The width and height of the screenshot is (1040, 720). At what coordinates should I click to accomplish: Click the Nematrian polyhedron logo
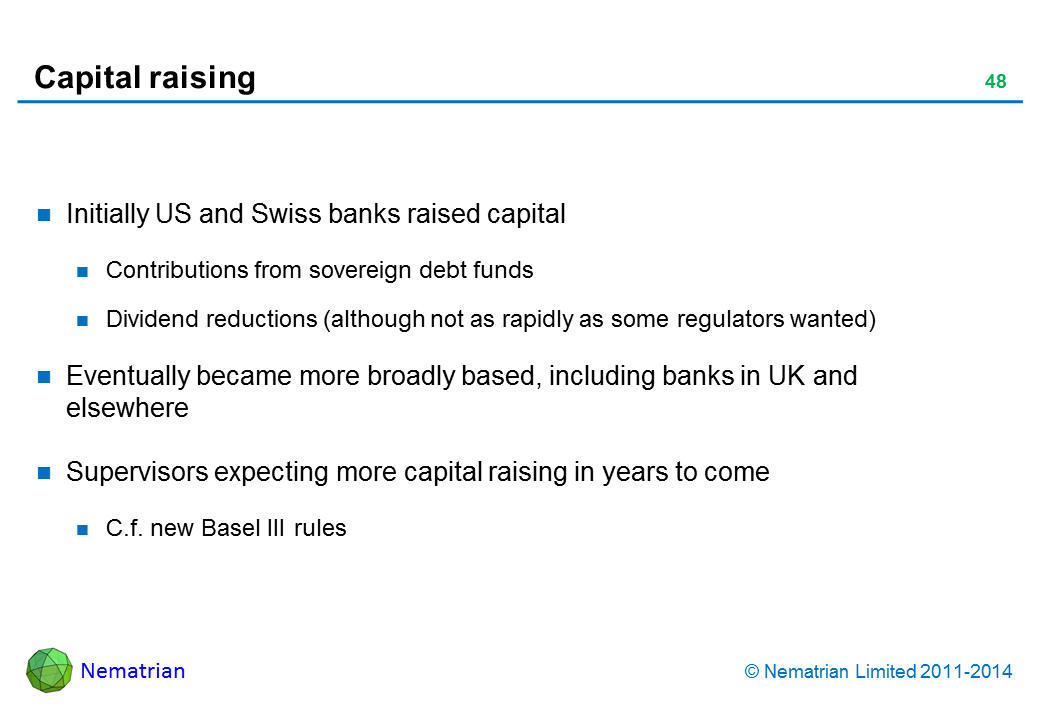(49, 670)
